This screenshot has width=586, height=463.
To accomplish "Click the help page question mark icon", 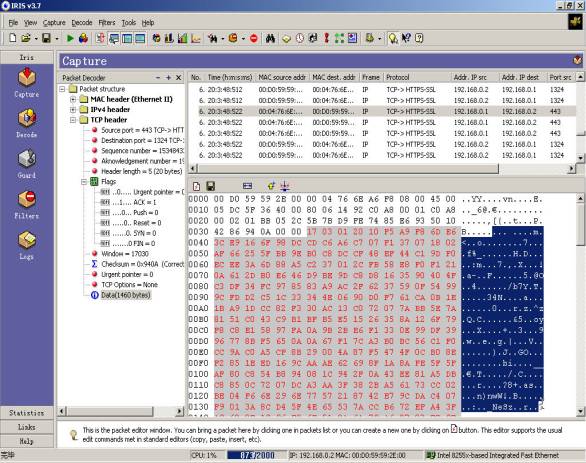I will pos(419,38).
